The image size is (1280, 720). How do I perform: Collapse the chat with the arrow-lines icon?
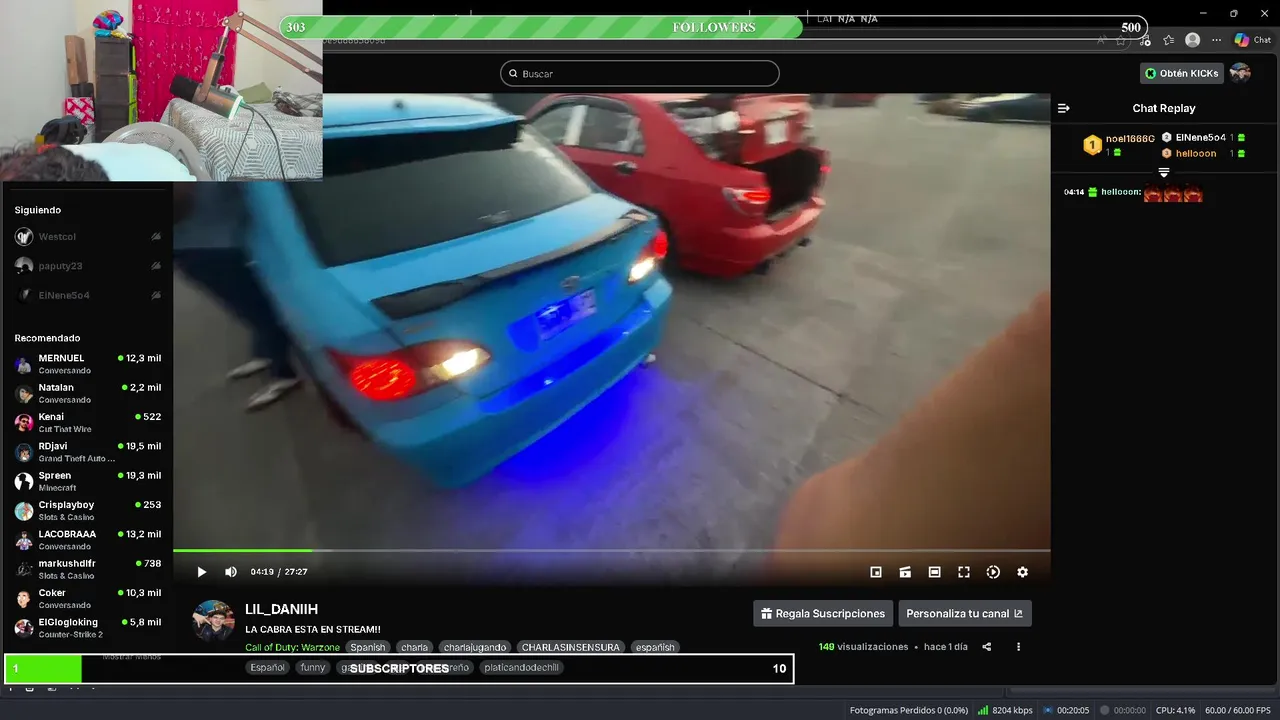click(x=1064, y=108)
